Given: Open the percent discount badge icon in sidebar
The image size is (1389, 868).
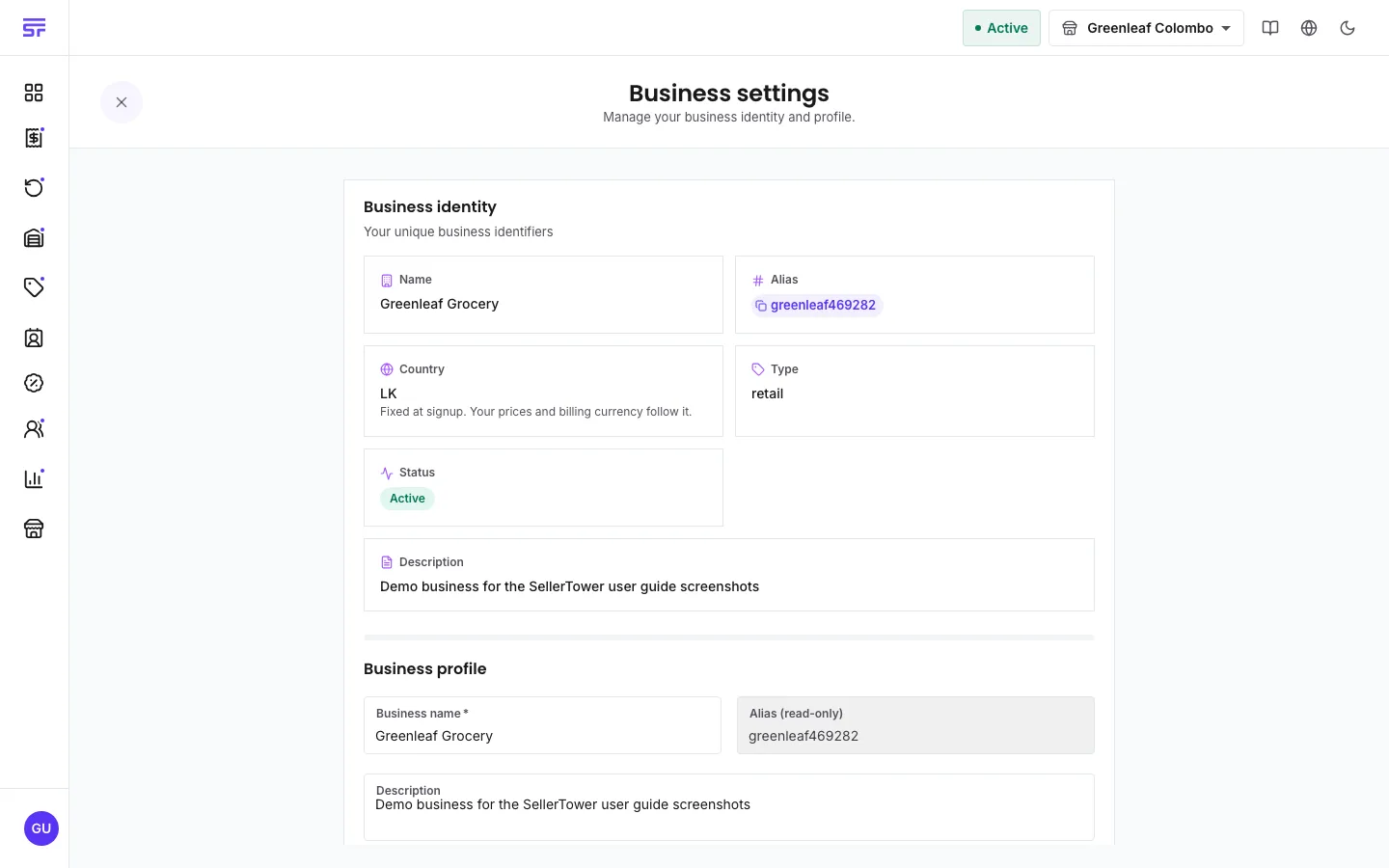Looking at the screenshot, I should (x=34, y=383).
